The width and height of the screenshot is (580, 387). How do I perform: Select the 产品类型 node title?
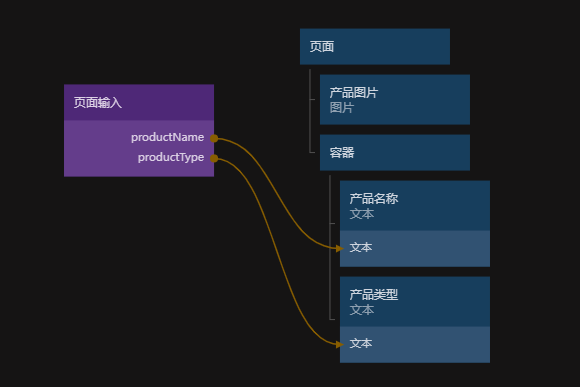point(374,295)
